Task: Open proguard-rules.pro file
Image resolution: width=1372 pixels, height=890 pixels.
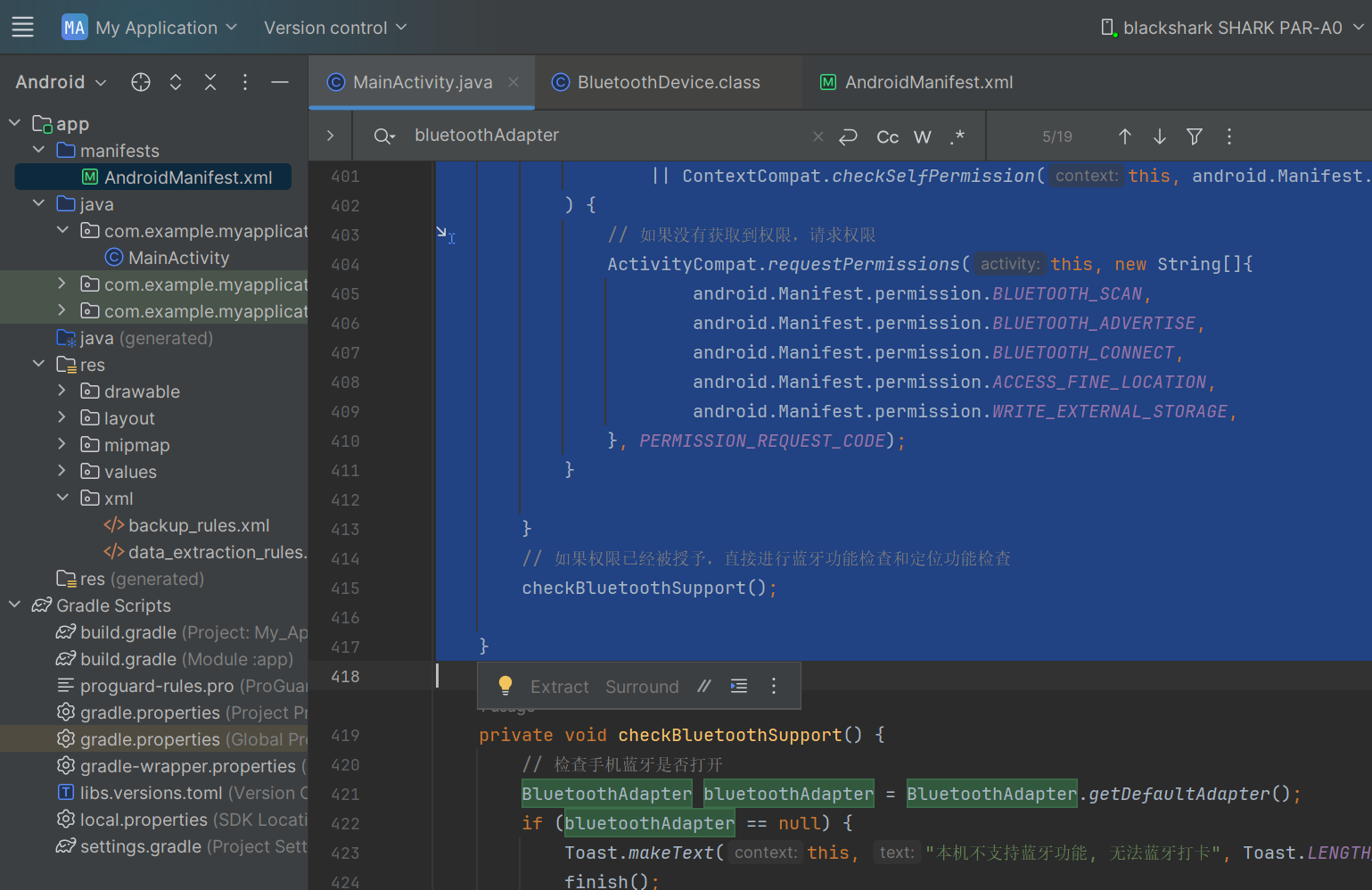Action: (x=182, y=686)
